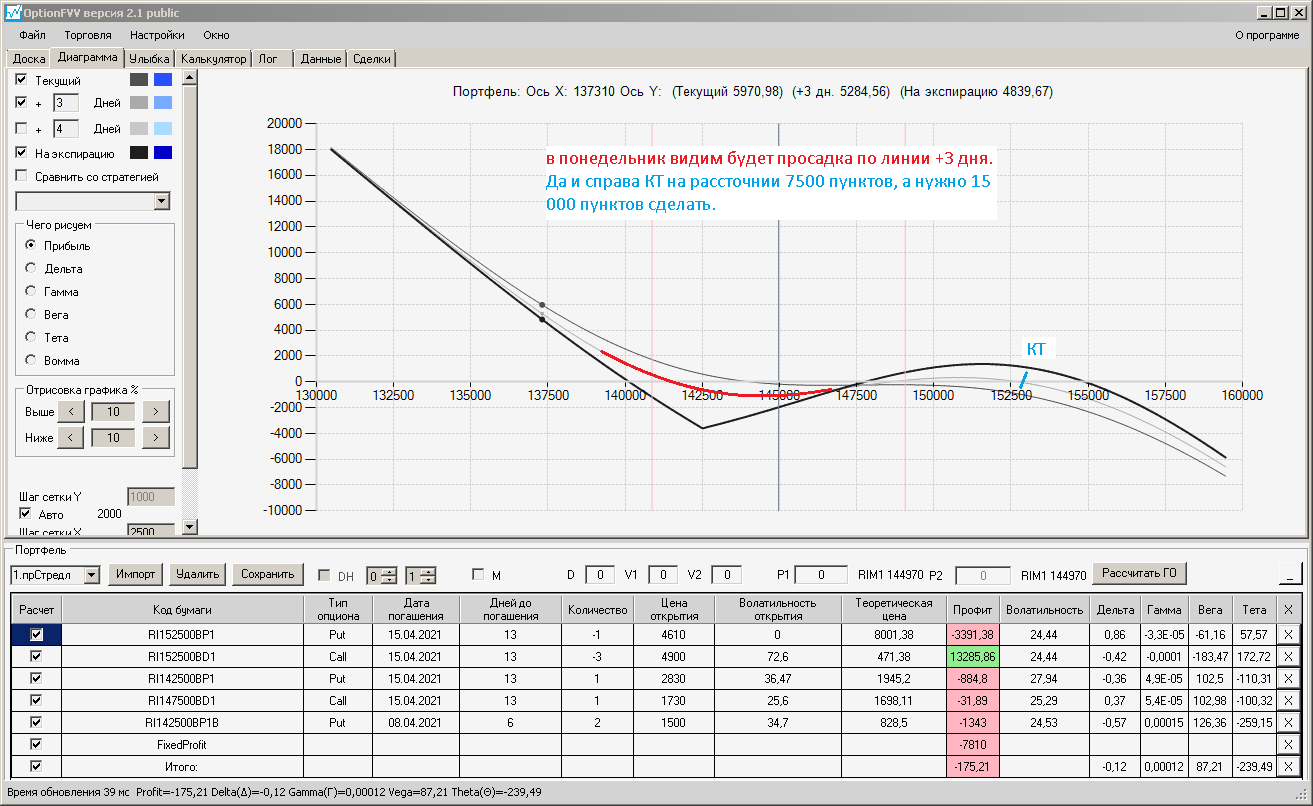
Task: Open the Торговля menu
Action: point(88,35)
